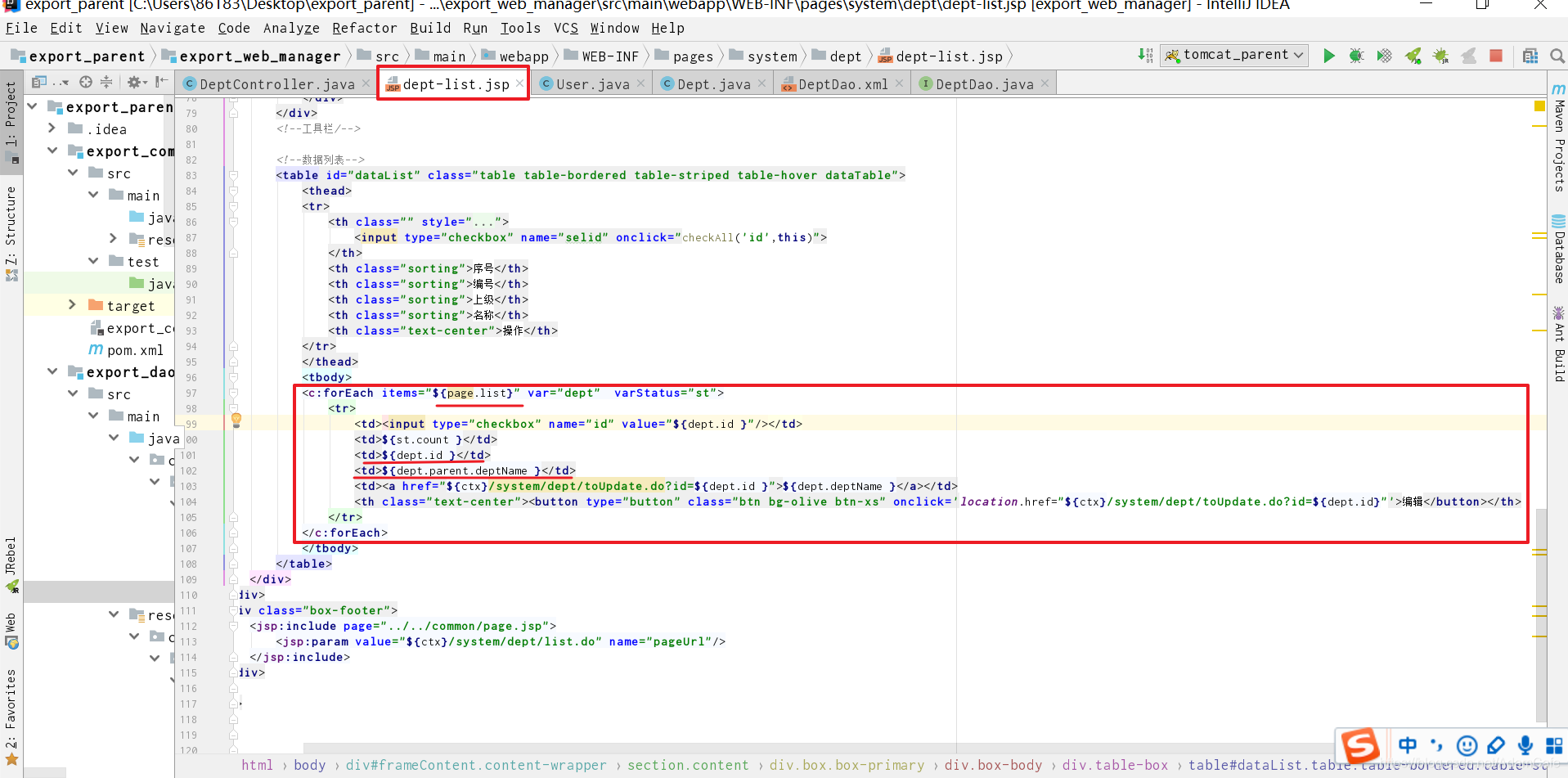Click section.content in bottom breadcrumb
This screenshot has width=1568, height=778.
click(688, 765)
